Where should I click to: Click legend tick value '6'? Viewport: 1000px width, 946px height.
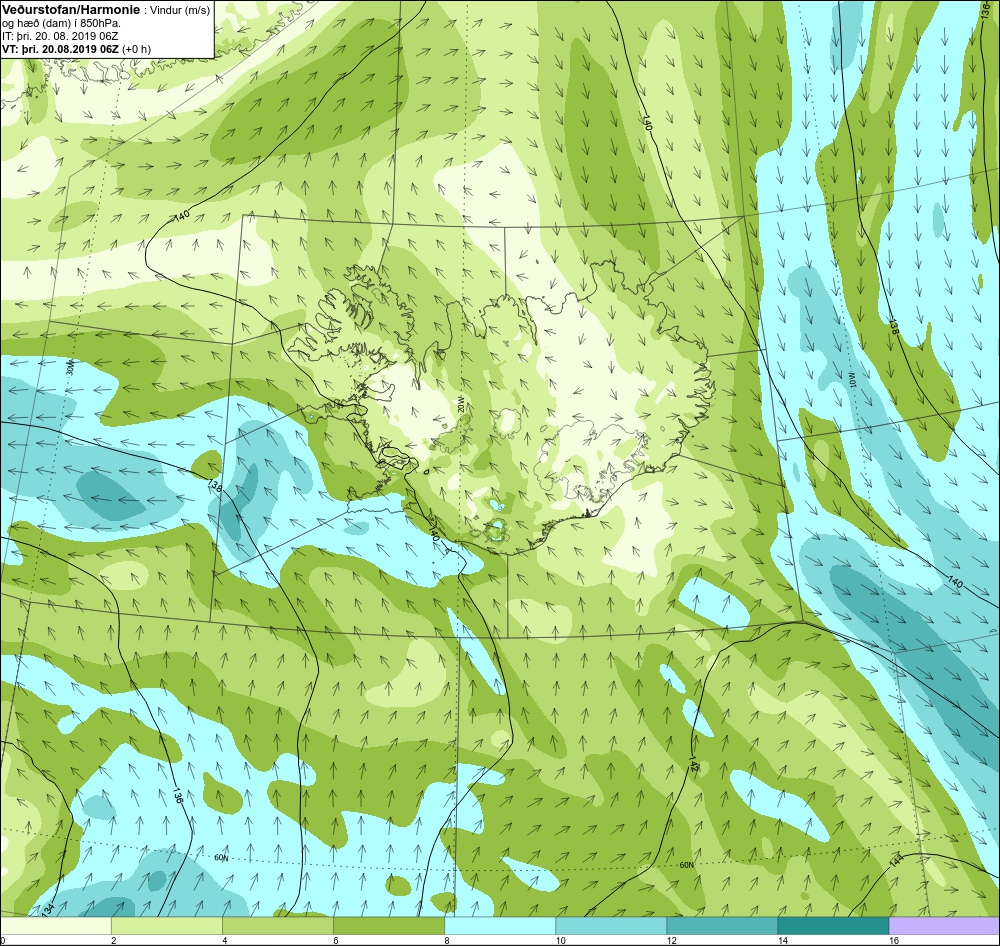[x=335, y=940]
